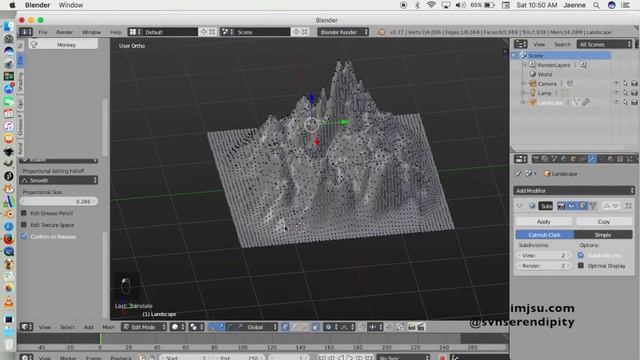Click the Subsurf modifier name field
Image resolution: width=640 pixels, height=360 pixels.
pyautogui.click(x=545, y=206)
